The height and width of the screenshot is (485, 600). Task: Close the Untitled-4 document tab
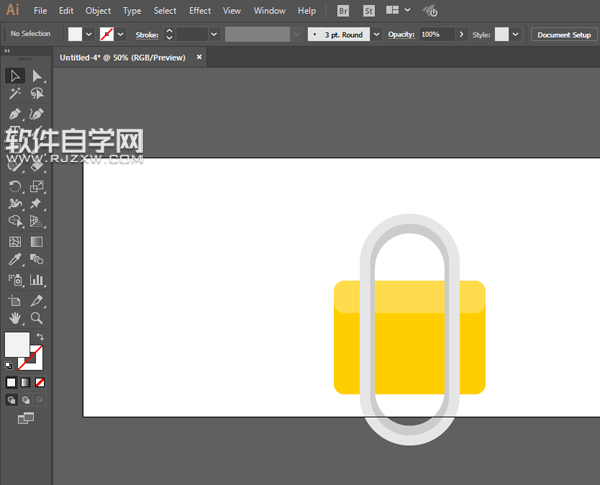pyautogui.click(x=199, y=57)
